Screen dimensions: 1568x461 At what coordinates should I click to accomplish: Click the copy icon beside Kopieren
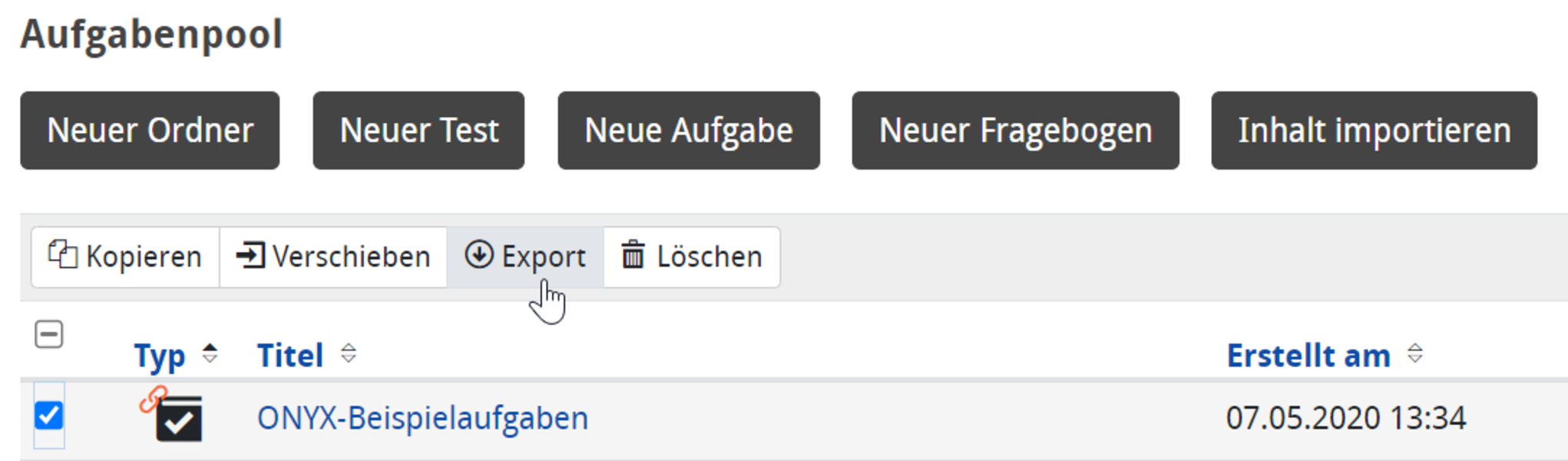tap(63, 254)
